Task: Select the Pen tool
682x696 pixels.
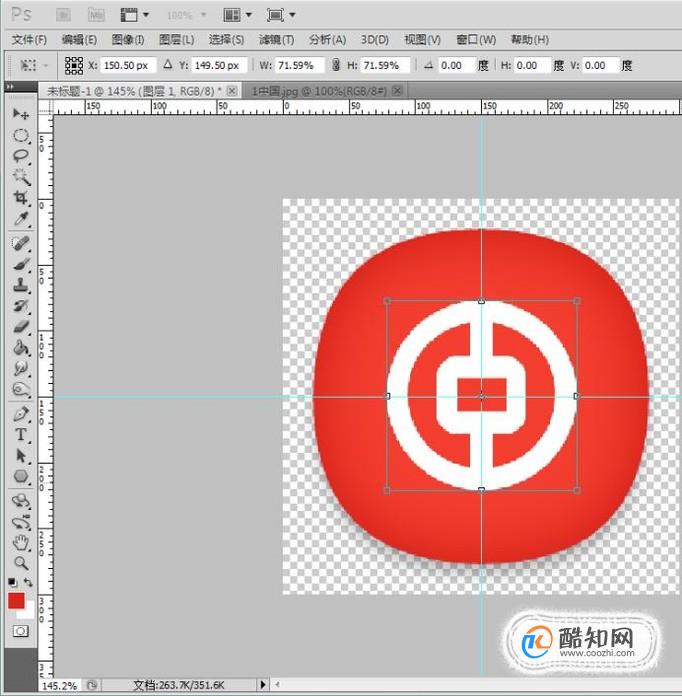Action: coord(20,414)
